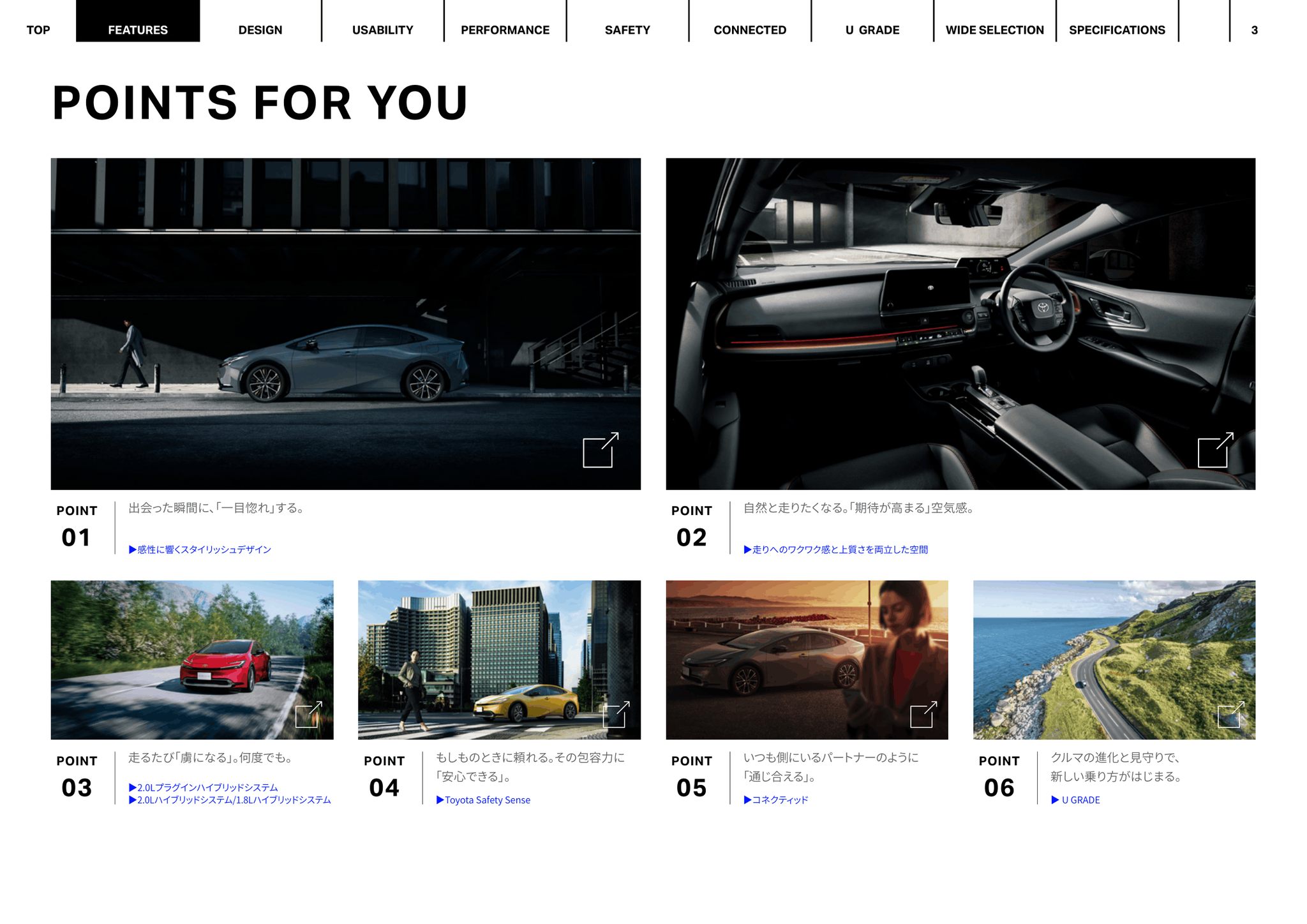1307x924 pixels.
Task: Open the enlarge icon on the Point 02 interior image
Action: point(1215,450)
